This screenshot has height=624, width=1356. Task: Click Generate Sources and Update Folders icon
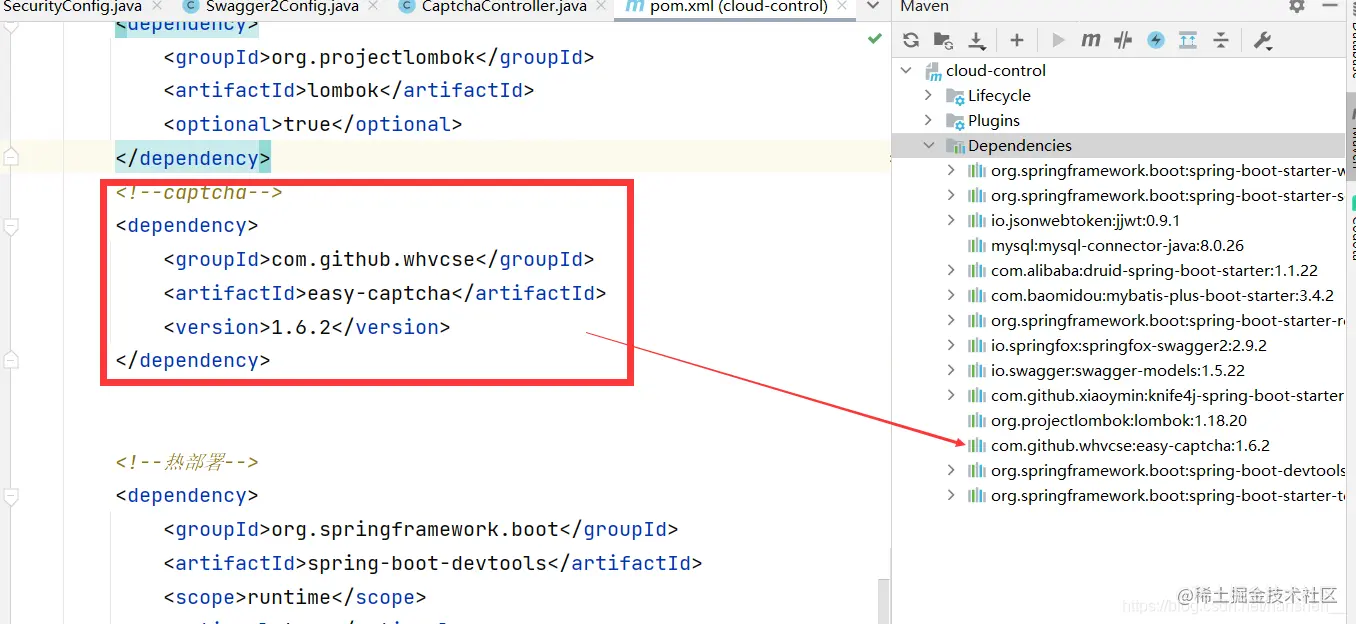tap(943, 40)
